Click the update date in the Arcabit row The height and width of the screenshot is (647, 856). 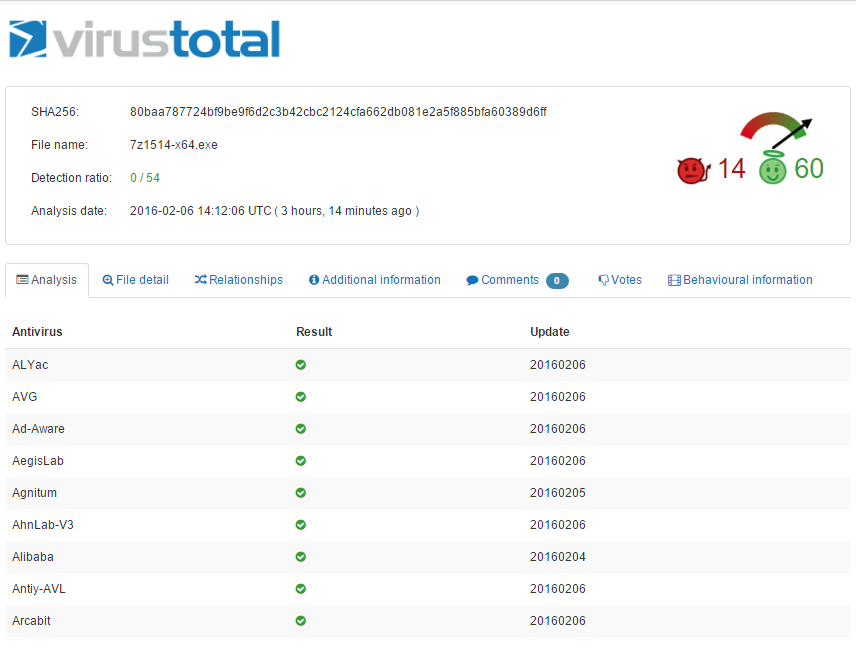click(x=557, y=621)
